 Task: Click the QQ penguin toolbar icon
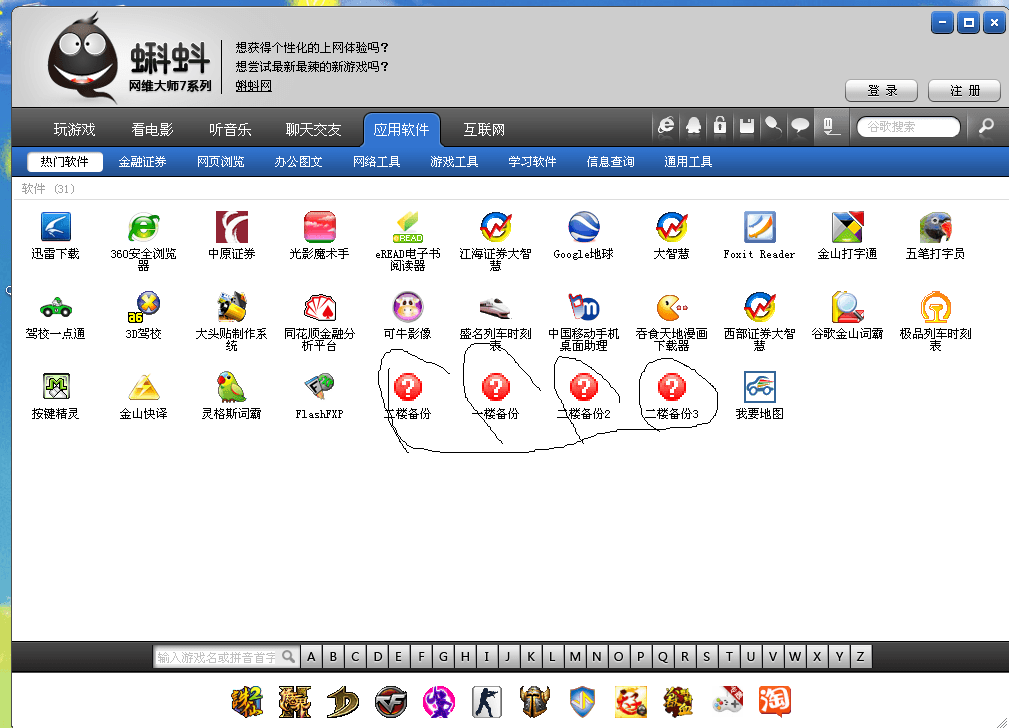693,126
